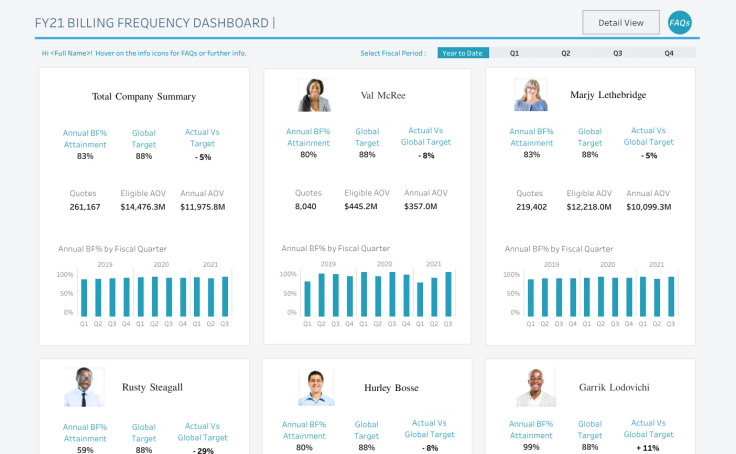The width and height of the screenshot is (736, 454).
Task: Switch fiscal period to Q1
Action: tap(514, 53)
